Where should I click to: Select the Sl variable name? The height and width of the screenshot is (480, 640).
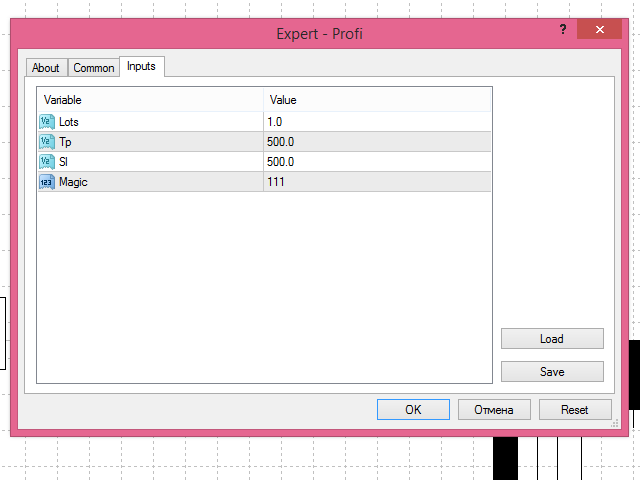(63, 162)
